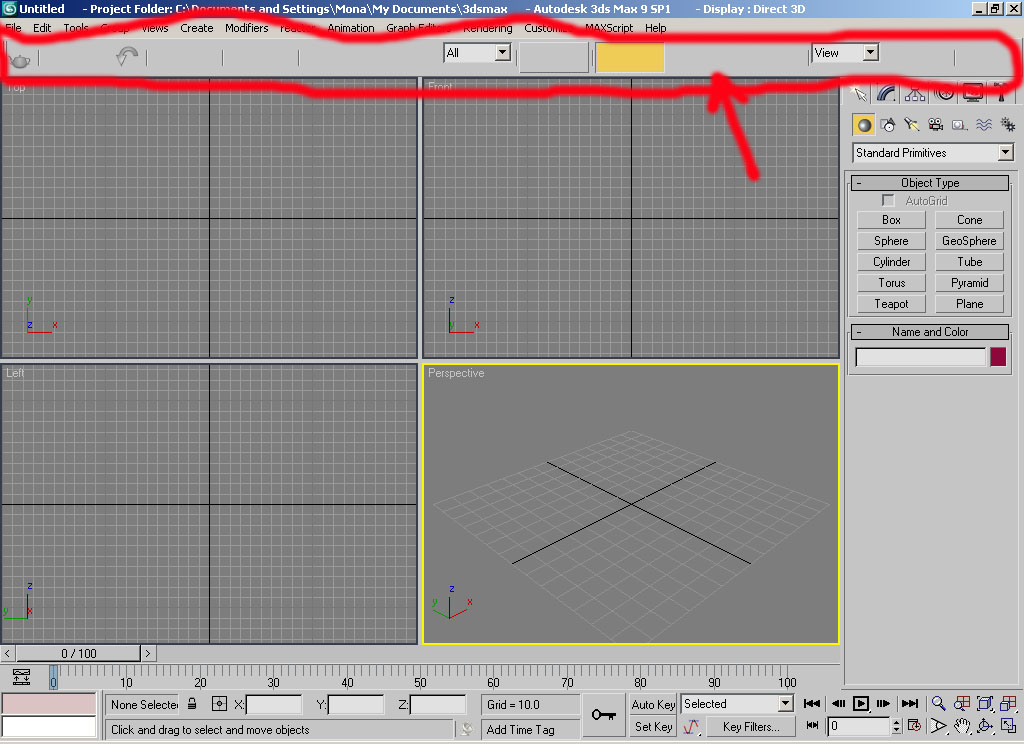Select the Lights category icon
Viewport: 1024px width, 744px height.
pyautogui.click(x=912, y=125)
